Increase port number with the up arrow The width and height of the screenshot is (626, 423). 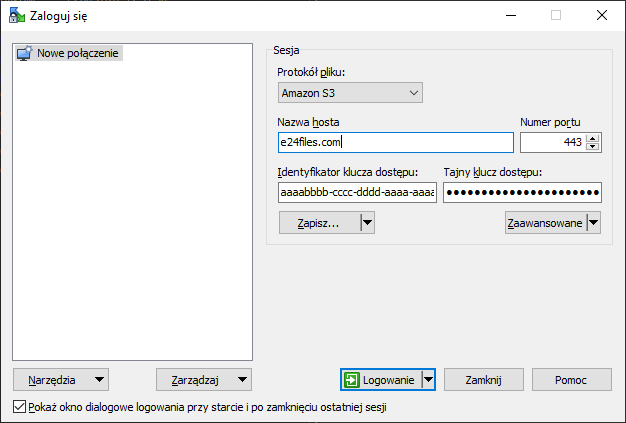[x=593, y=138]
